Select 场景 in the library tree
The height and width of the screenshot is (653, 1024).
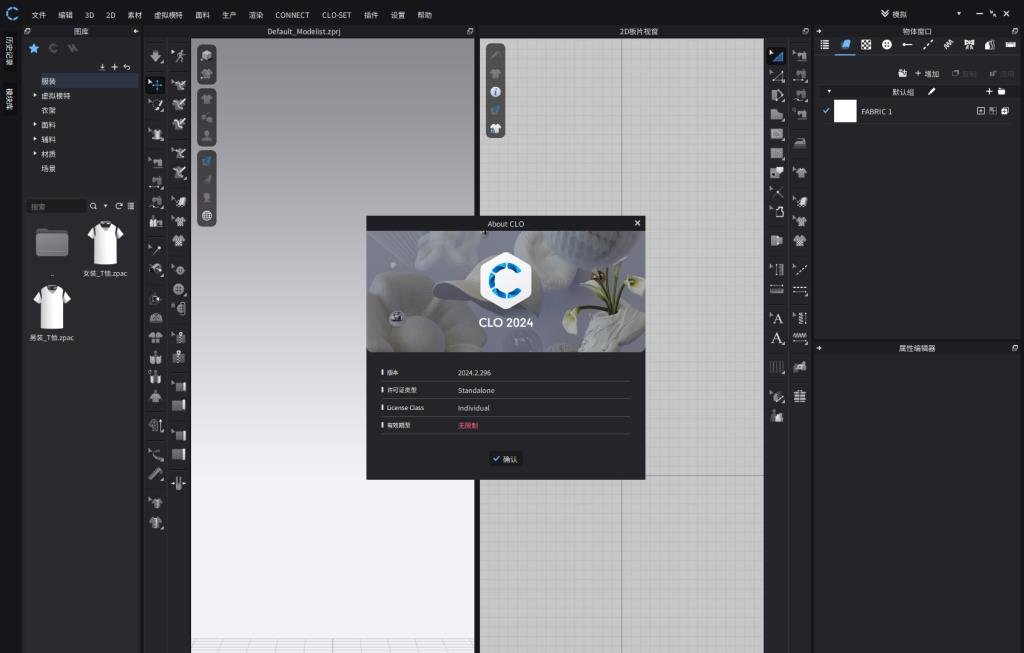(x=48, y=168)
